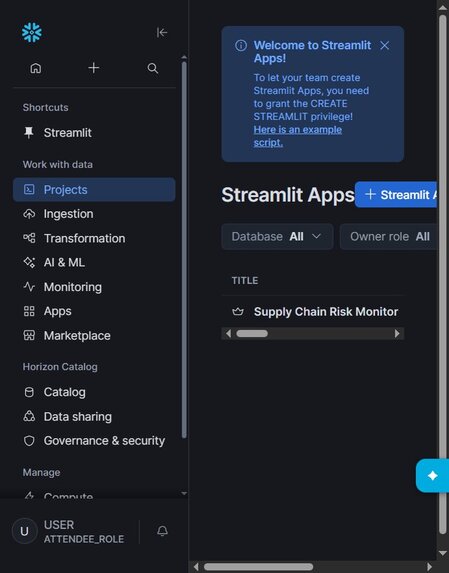Image resolution: width=449 pixels, height=573 pixels.
Task: Click the Governance shield icon
Action: 29,441
